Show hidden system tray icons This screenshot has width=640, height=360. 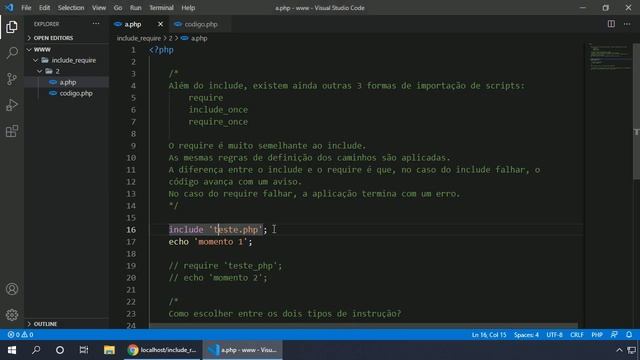pos(619,350)
